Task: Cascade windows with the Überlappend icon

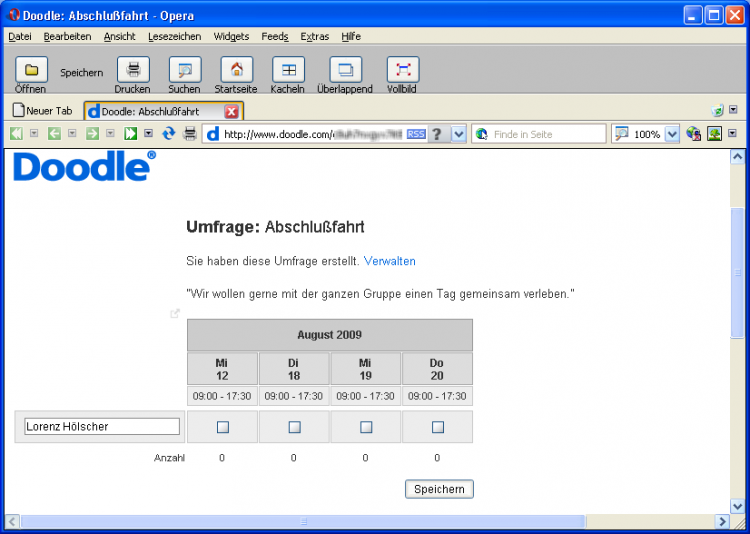Action: click(345, 70)
